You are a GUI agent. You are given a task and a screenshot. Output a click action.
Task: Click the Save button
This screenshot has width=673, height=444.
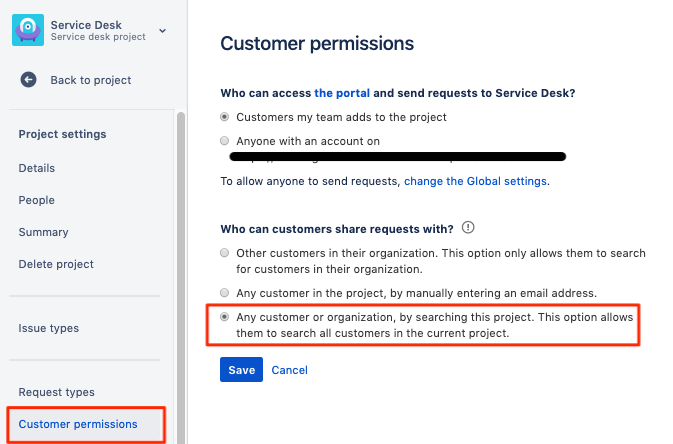click(241, 370)
